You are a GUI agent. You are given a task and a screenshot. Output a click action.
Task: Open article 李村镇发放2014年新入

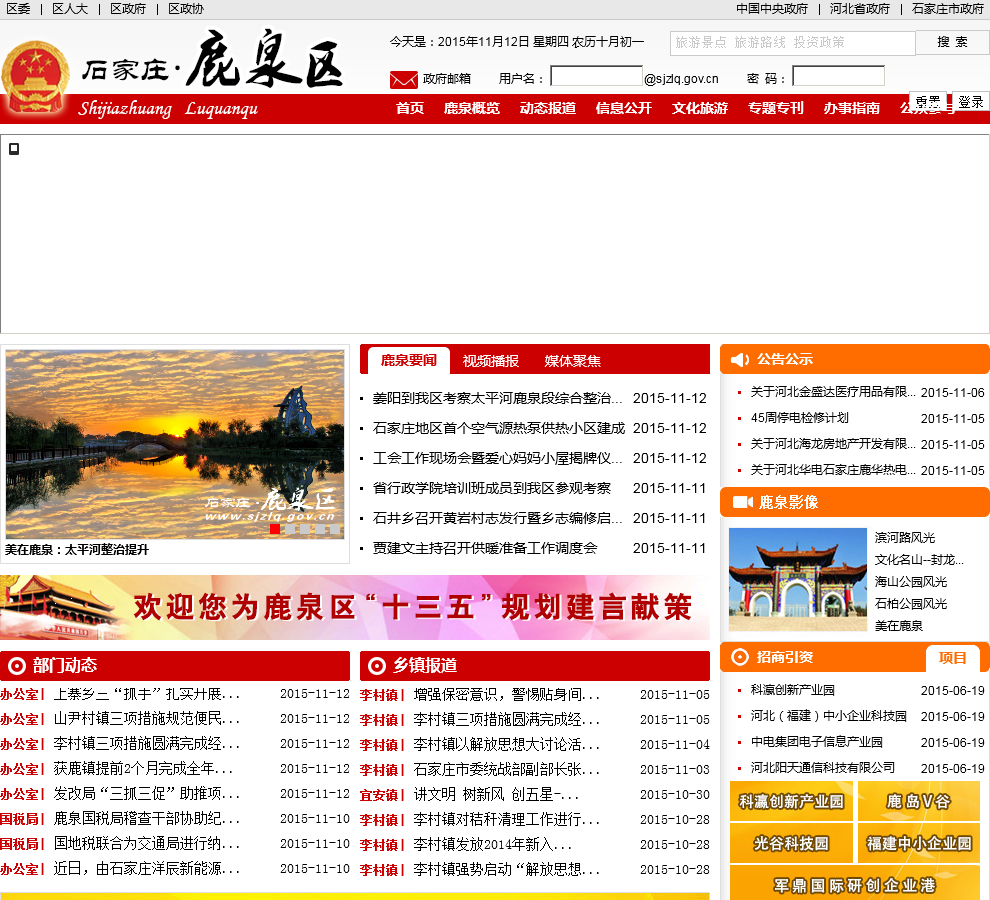(492, 844)
